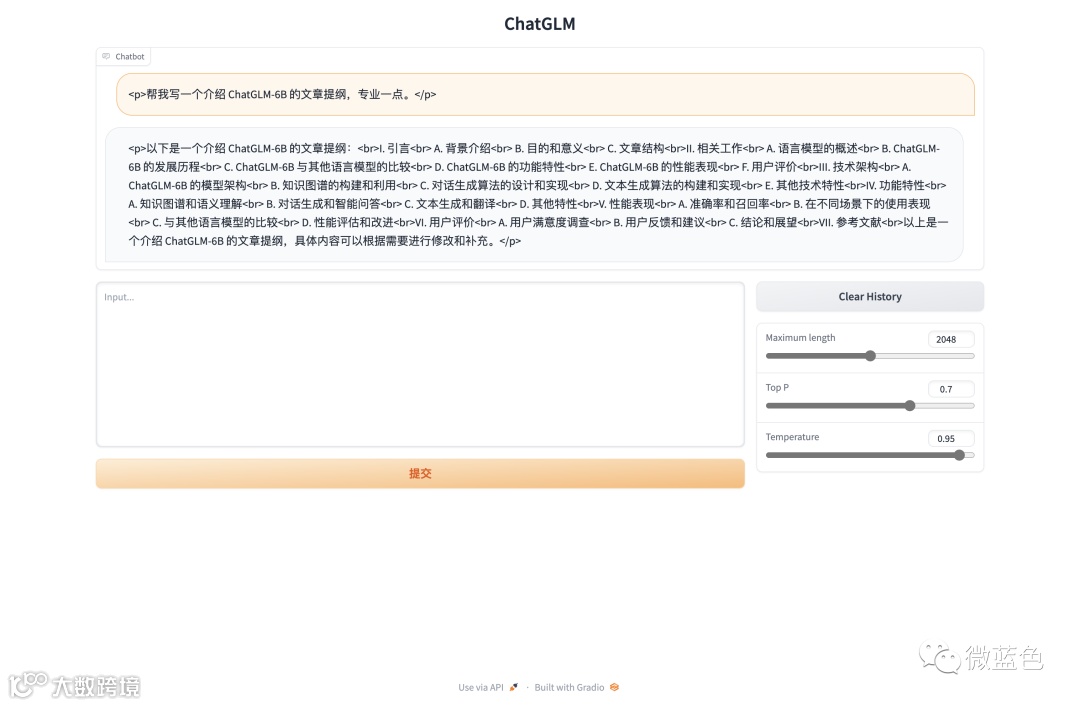Click the Top P label
The height and width of the screenshot is (706, 1080).
[x=777, y=387]
